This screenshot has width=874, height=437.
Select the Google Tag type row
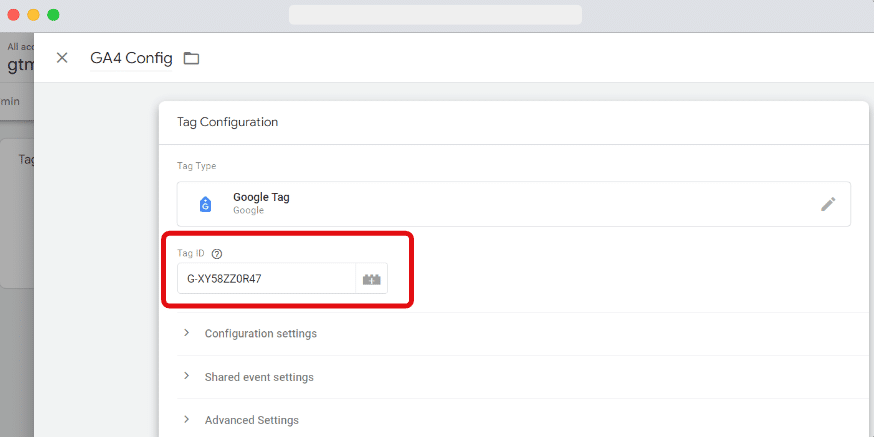[x=513, y=204]
